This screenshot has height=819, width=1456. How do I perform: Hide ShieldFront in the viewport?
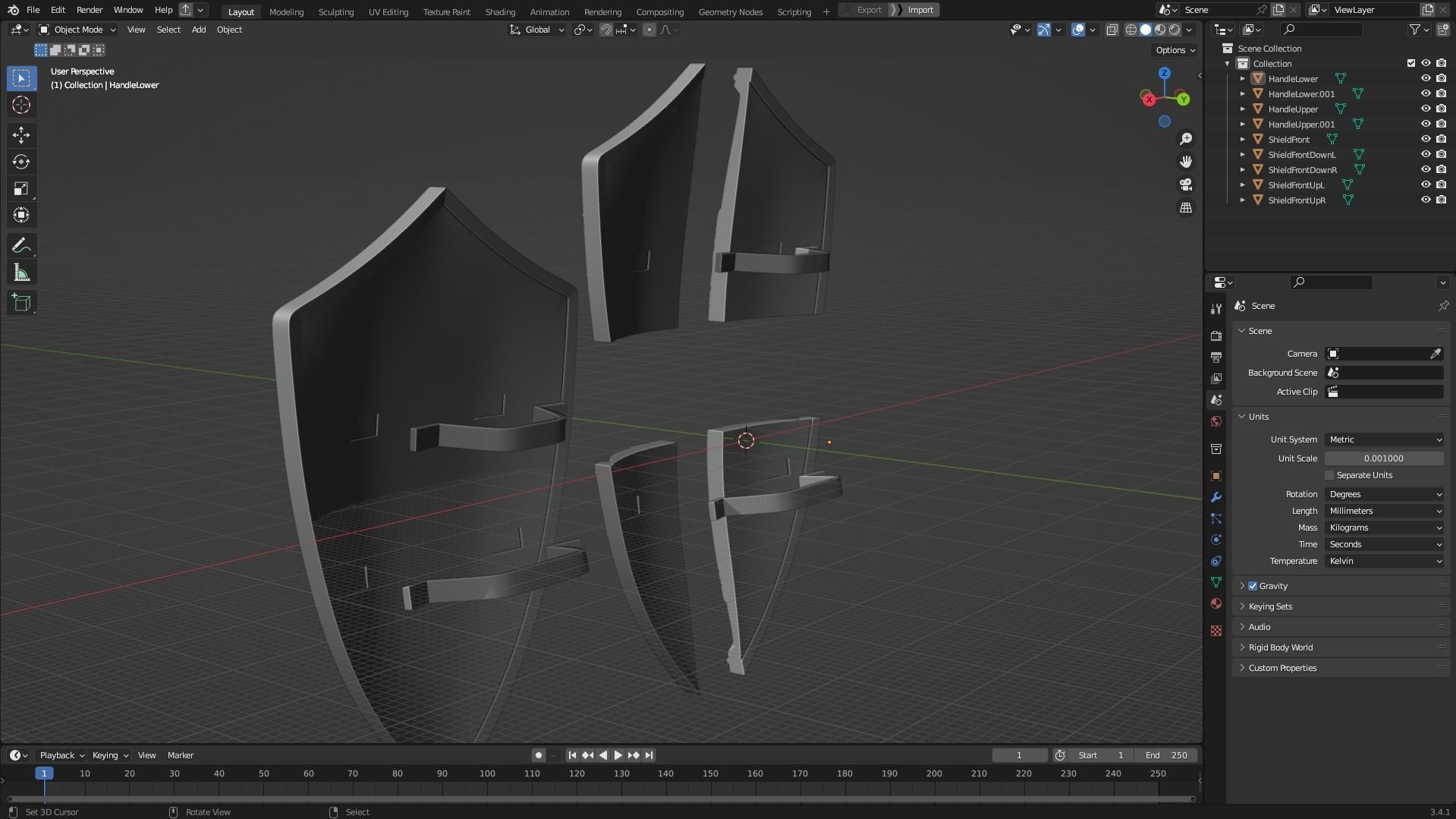tap(1426, 139)
